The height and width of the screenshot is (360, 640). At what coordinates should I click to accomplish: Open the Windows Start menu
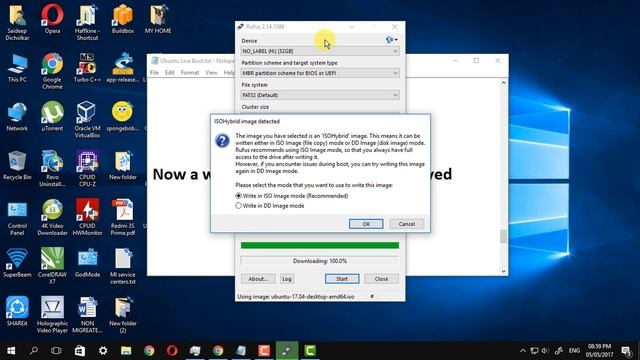click(11, 351)
